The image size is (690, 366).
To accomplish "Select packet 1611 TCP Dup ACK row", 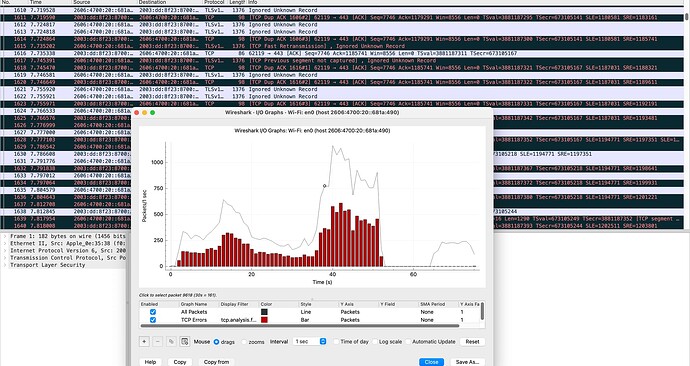I will coord(342,18).
